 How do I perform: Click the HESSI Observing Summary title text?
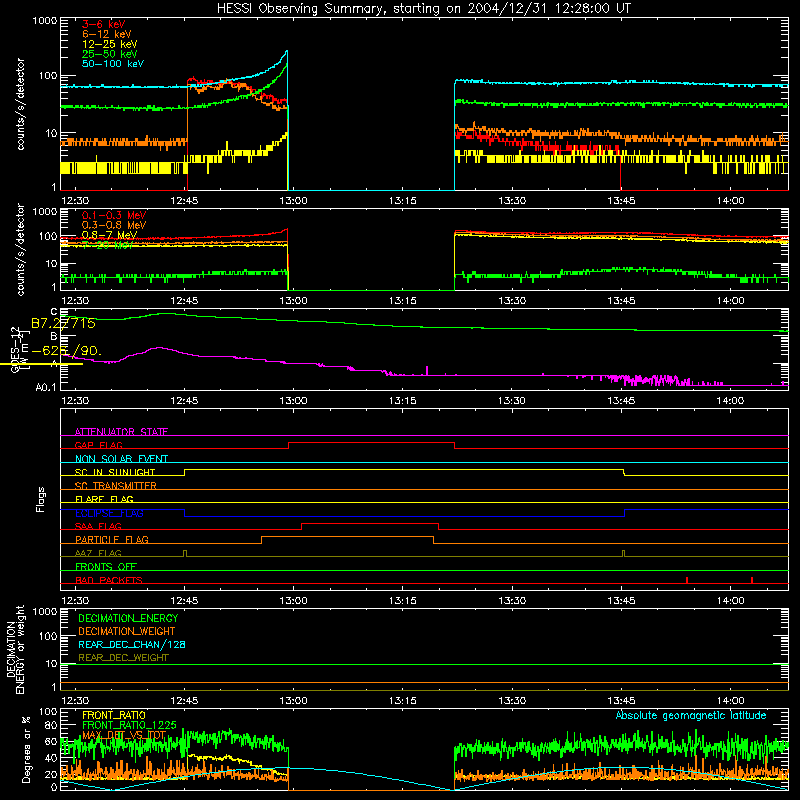[x=423, y=8]
